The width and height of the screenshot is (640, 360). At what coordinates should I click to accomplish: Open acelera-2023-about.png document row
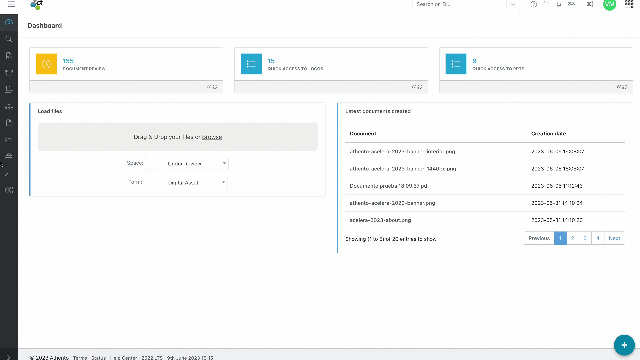point(484,220)
